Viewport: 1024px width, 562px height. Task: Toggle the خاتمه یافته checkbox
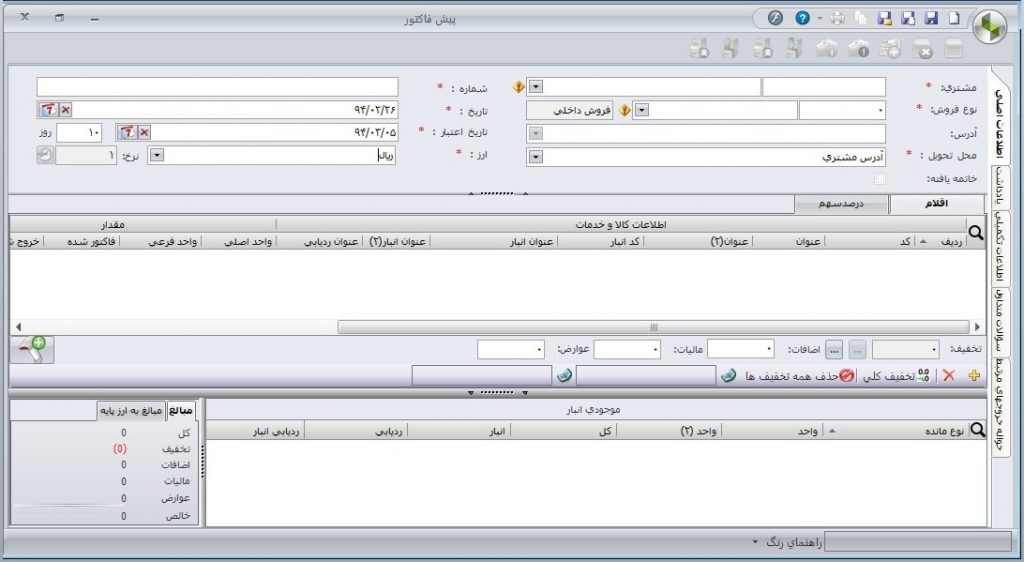(880, 179)
